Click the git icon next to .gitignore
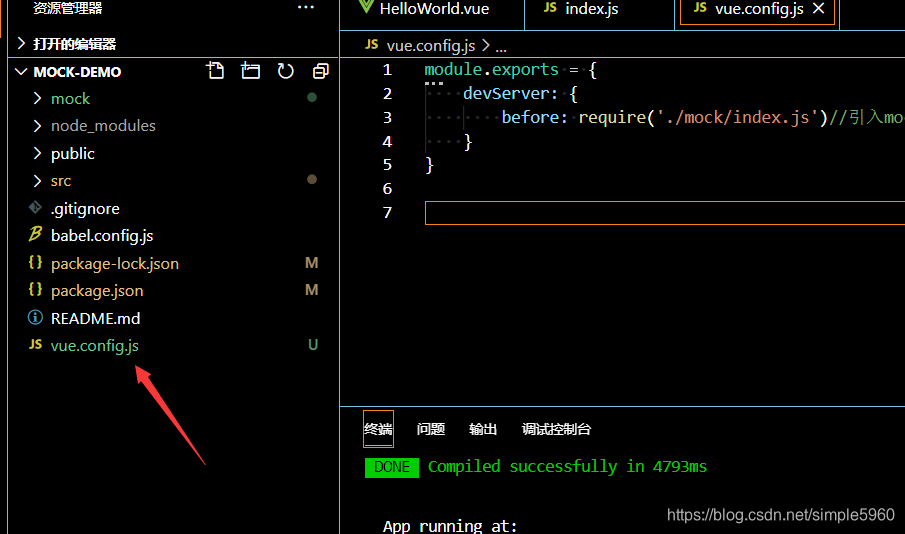This screenshot has width=905, height=534. pyautogui.click(x=35, y=207)
